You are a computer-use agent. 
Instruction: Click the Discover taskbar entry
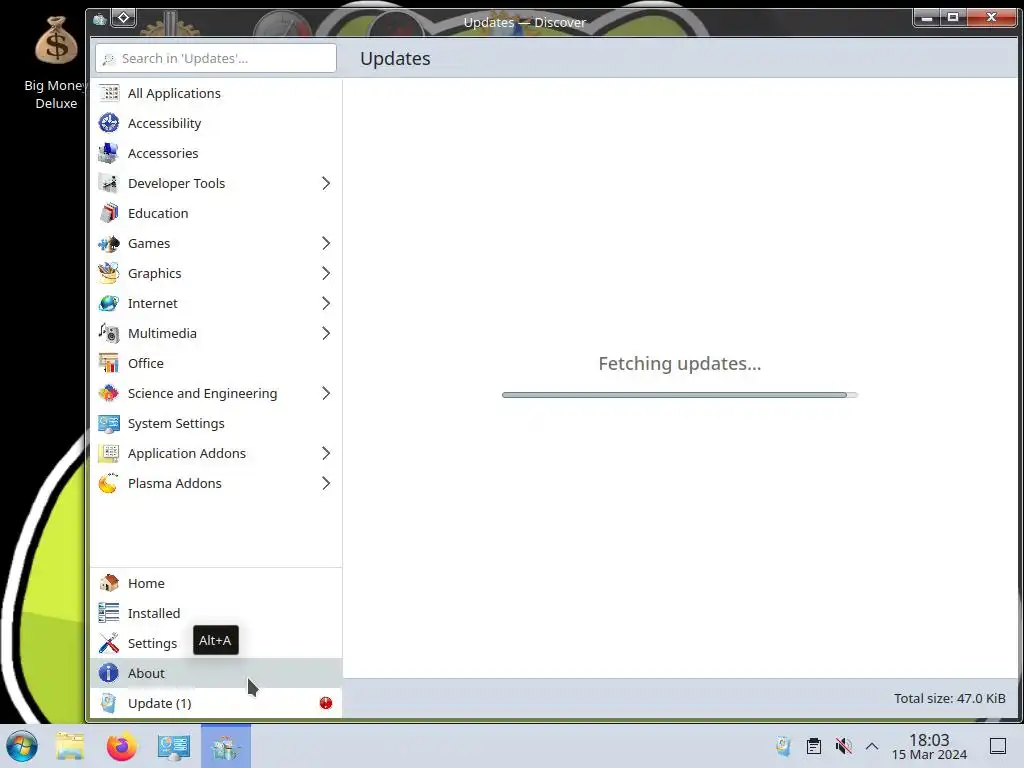(x=226, y=746)
